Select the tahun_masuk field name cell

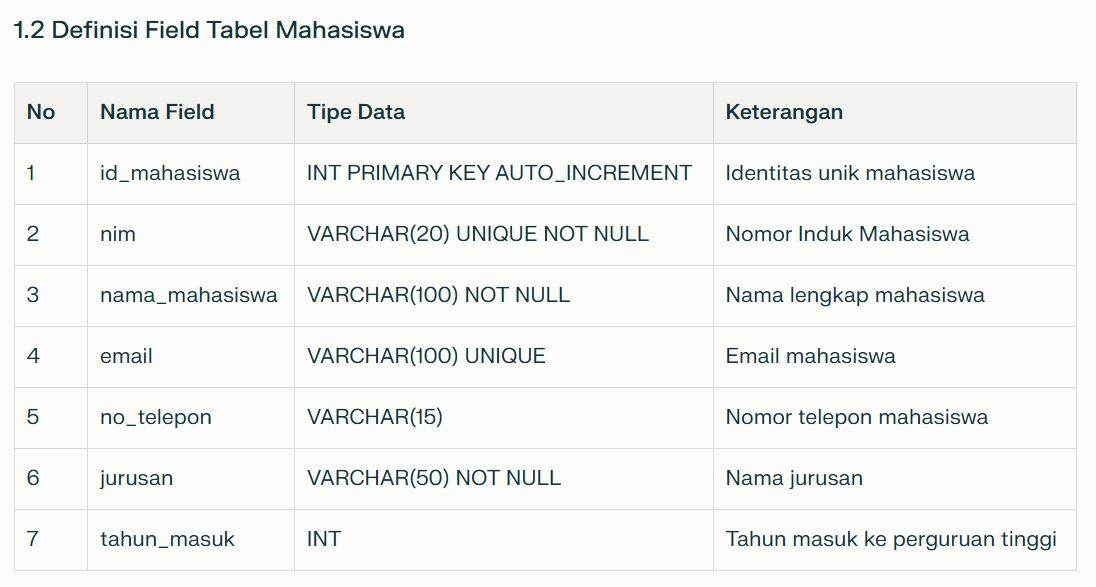pyautogui.click(x=167, y=539)
